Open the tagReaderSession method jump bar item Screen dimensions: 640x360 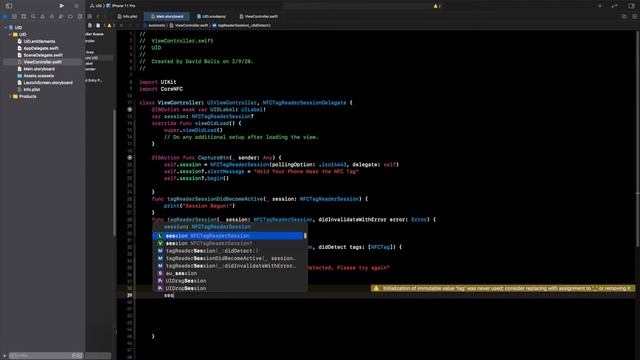pyautogui.click(x=241, y=25)
